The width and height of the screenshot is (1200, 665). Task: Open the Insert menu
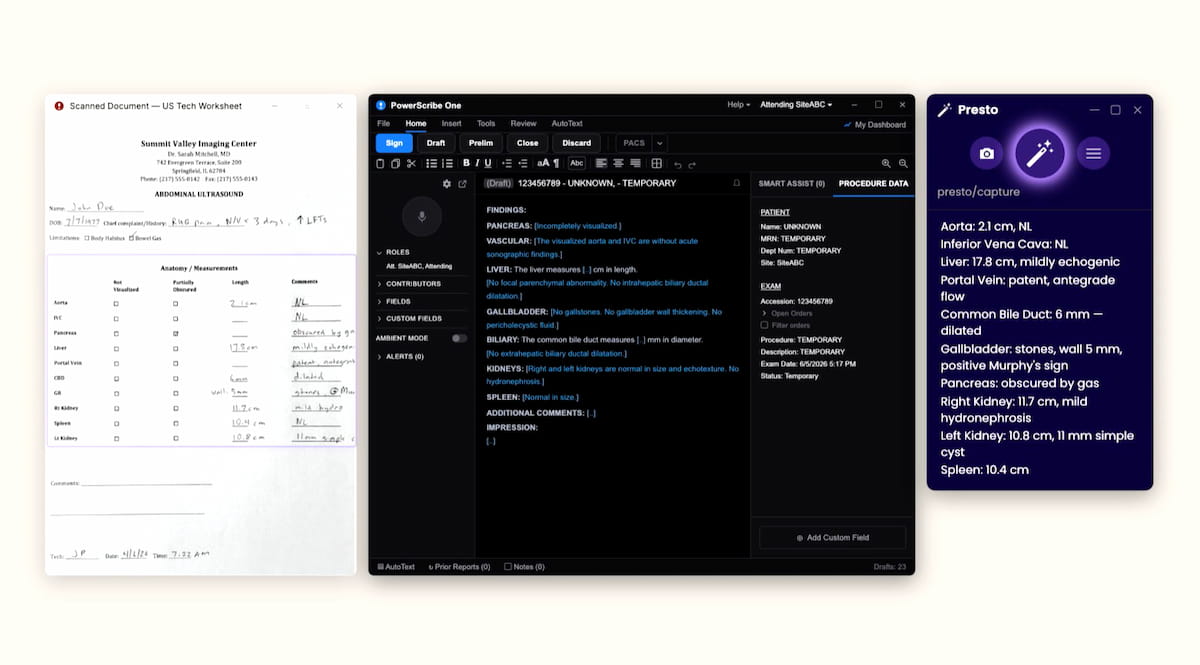tap(451, 124)
